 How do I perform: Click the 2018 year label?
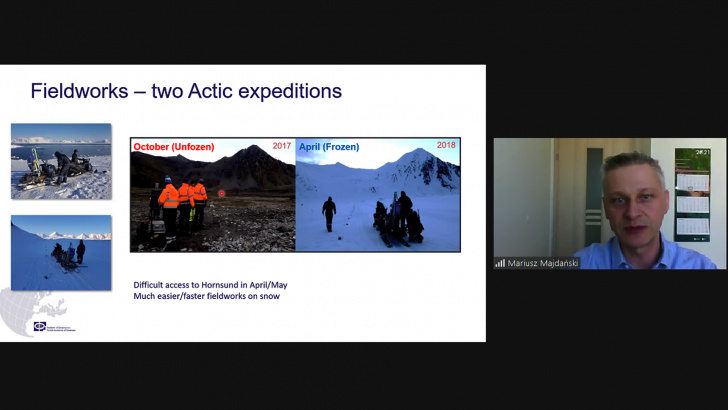pos(446,146)
